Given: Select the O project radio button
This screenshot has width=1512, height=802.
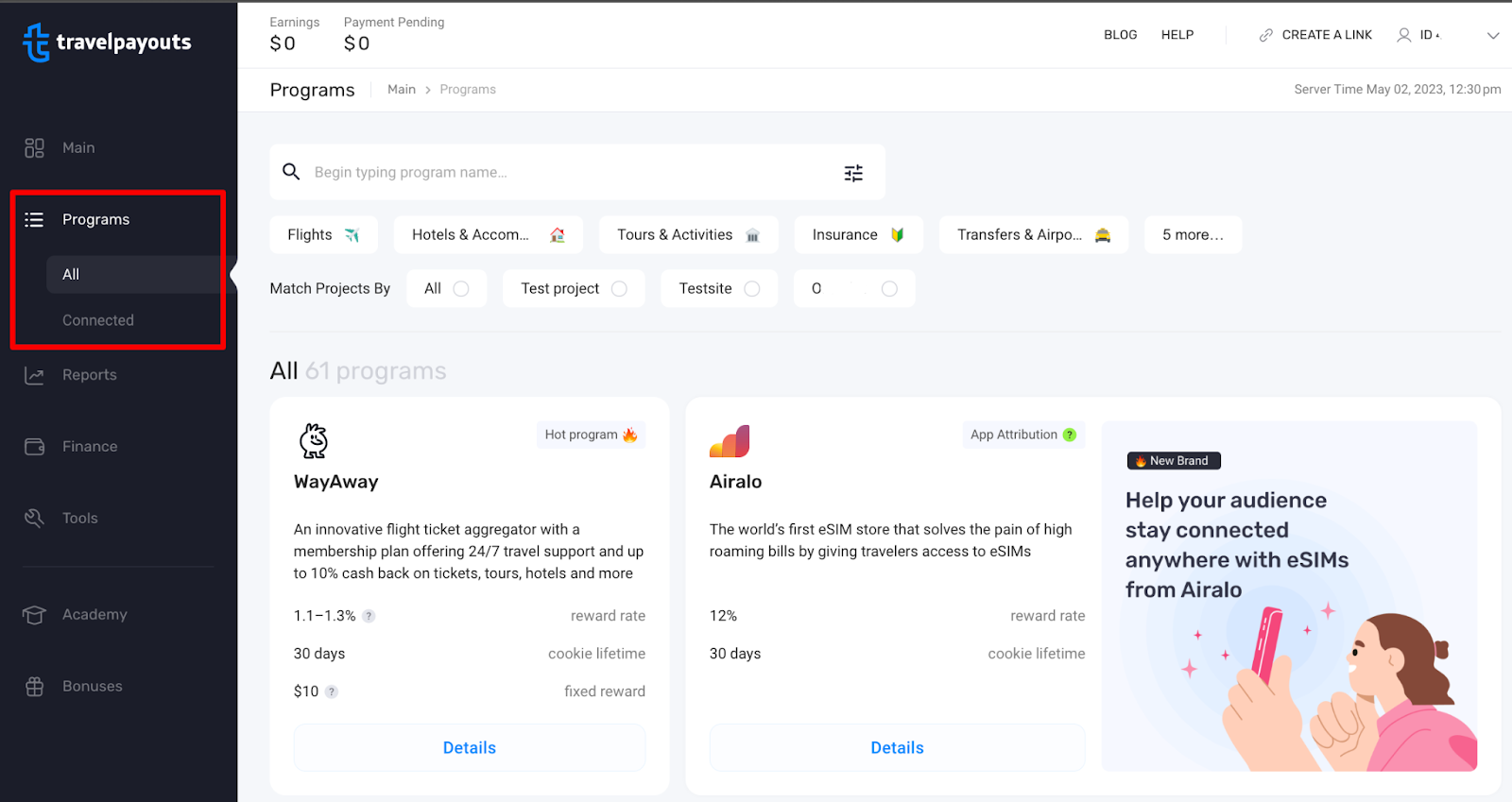Looking at the screenshot, I should click(889, 289).
